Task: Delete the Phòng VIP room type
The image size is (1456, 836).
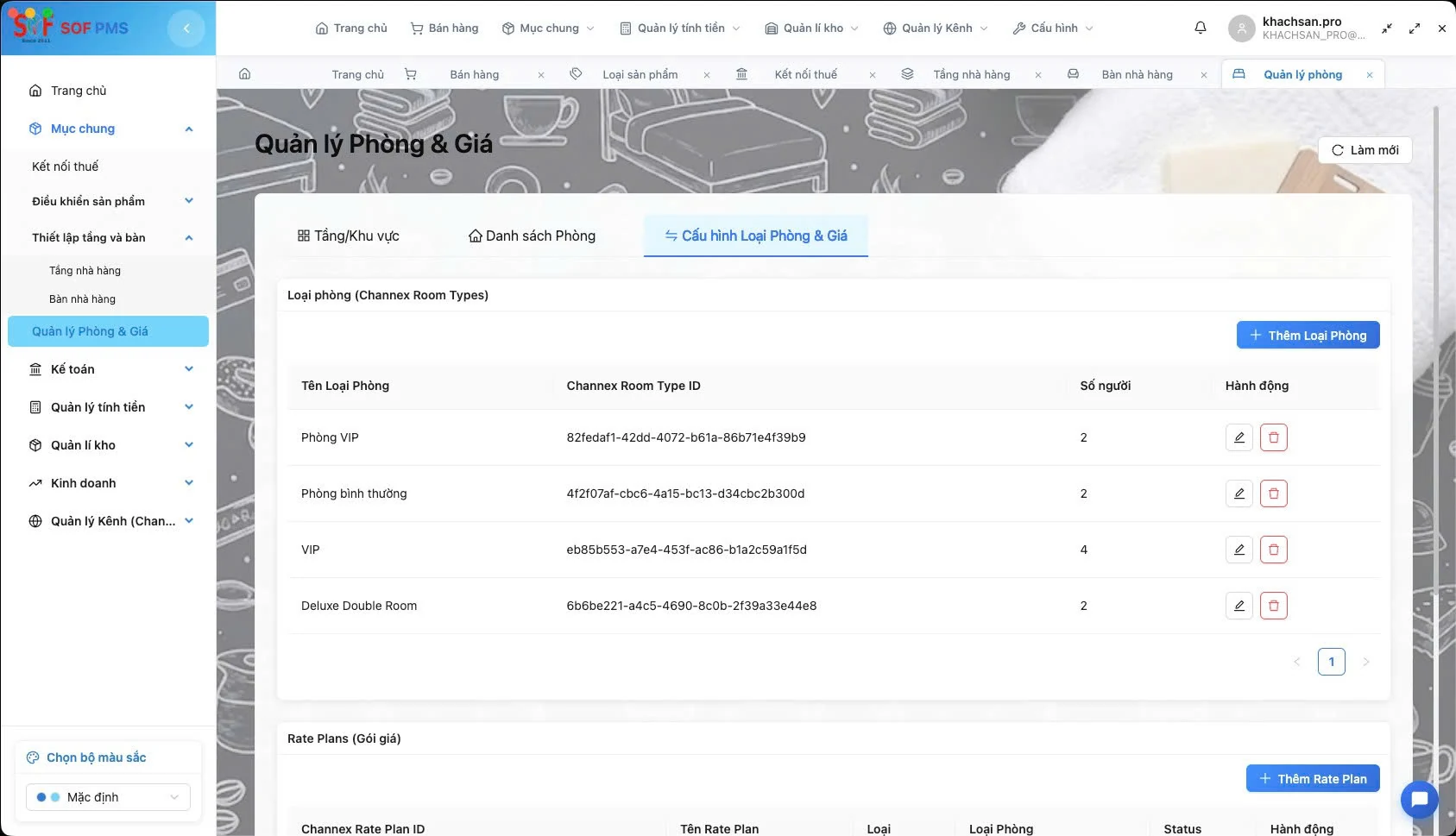Action: pos(1273,437)
